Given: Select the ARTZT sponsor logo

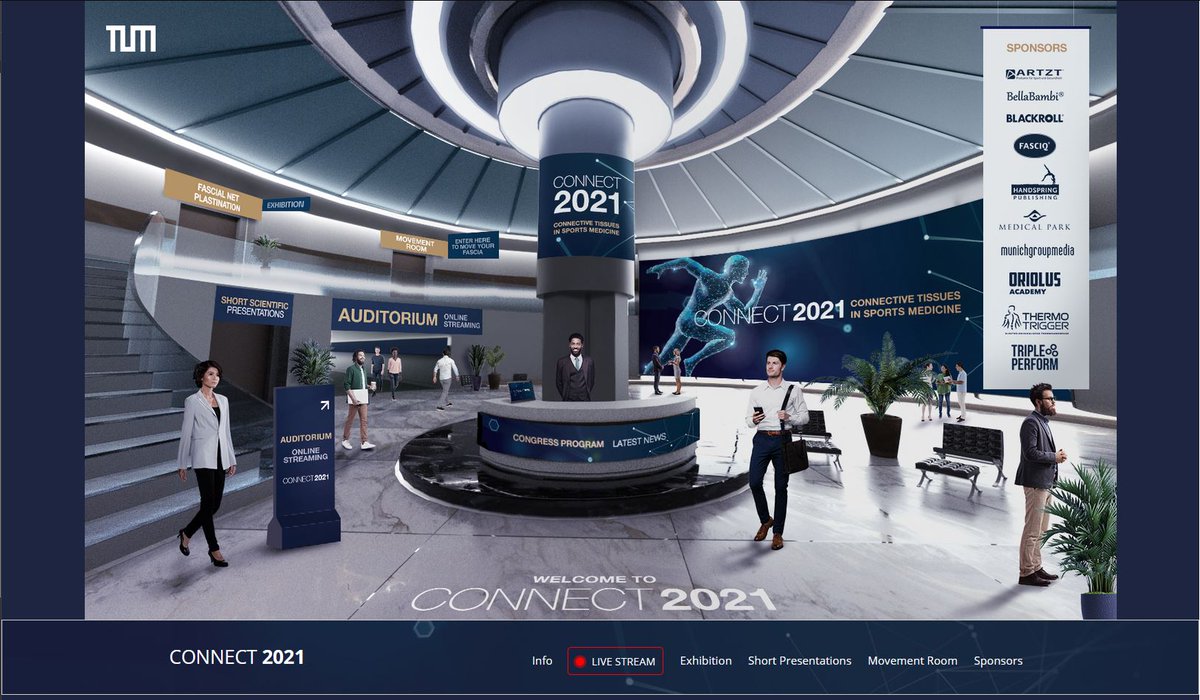Looking at the screenshot, I should tap(1035, 74).
